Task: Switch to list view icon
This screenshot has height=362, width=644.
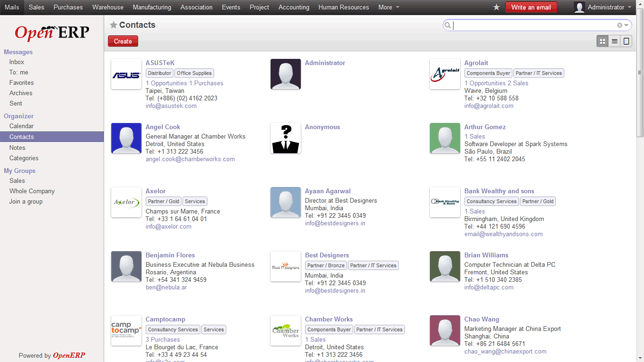Action: tap(614, 41)
